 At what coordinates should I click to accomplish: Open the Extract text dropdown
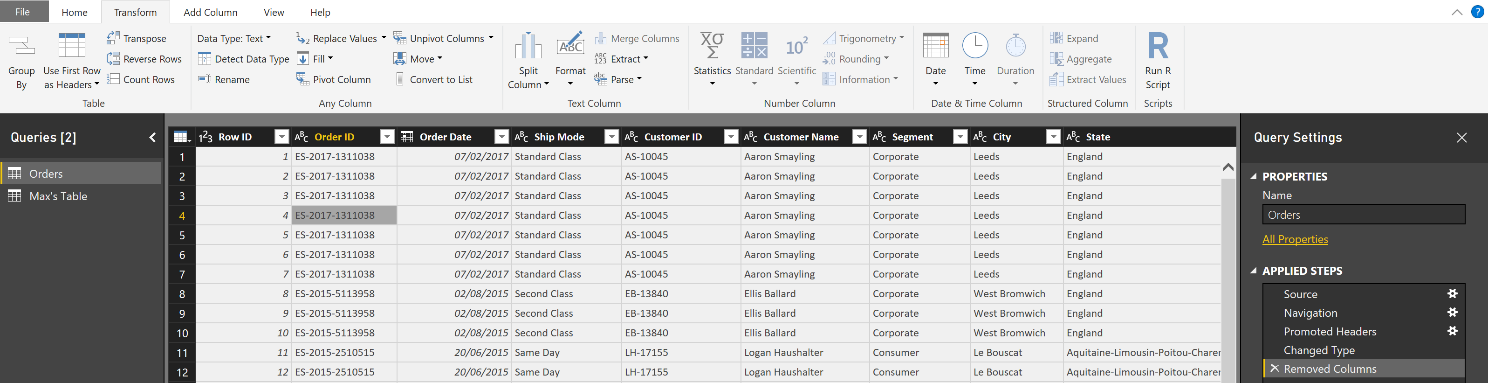pos(621,59)
